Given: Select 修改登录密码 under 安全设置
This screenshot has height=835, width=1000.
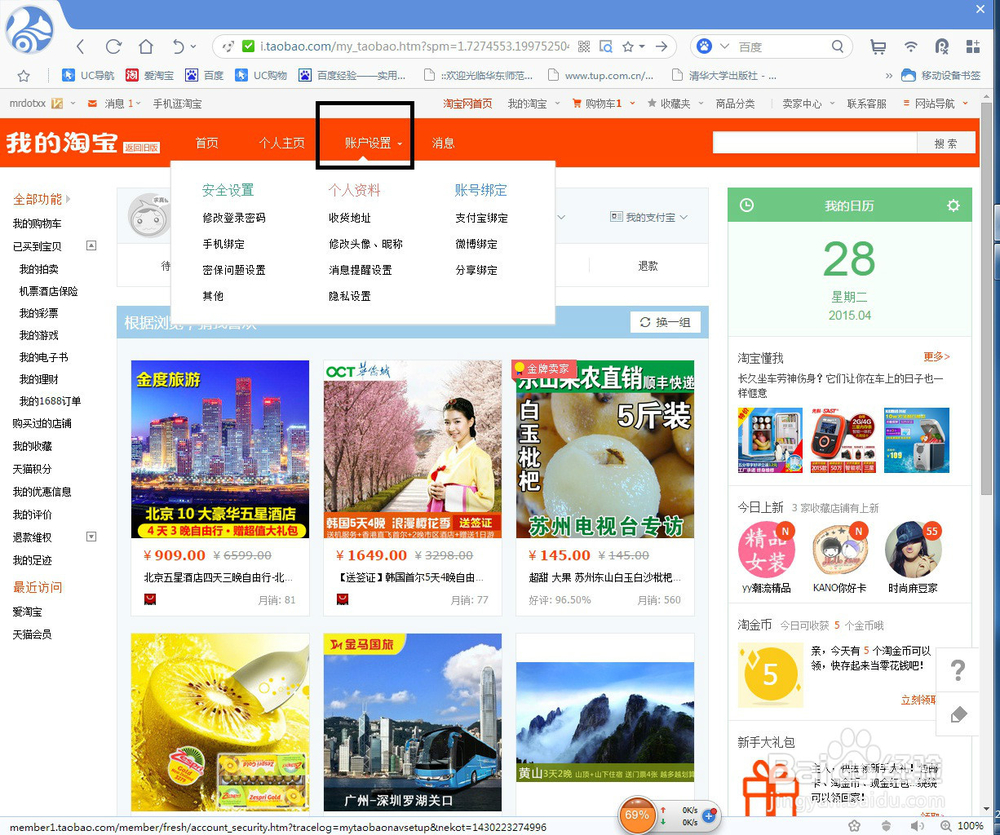Looking at the screenshot, I should click(x=235, y=217).
